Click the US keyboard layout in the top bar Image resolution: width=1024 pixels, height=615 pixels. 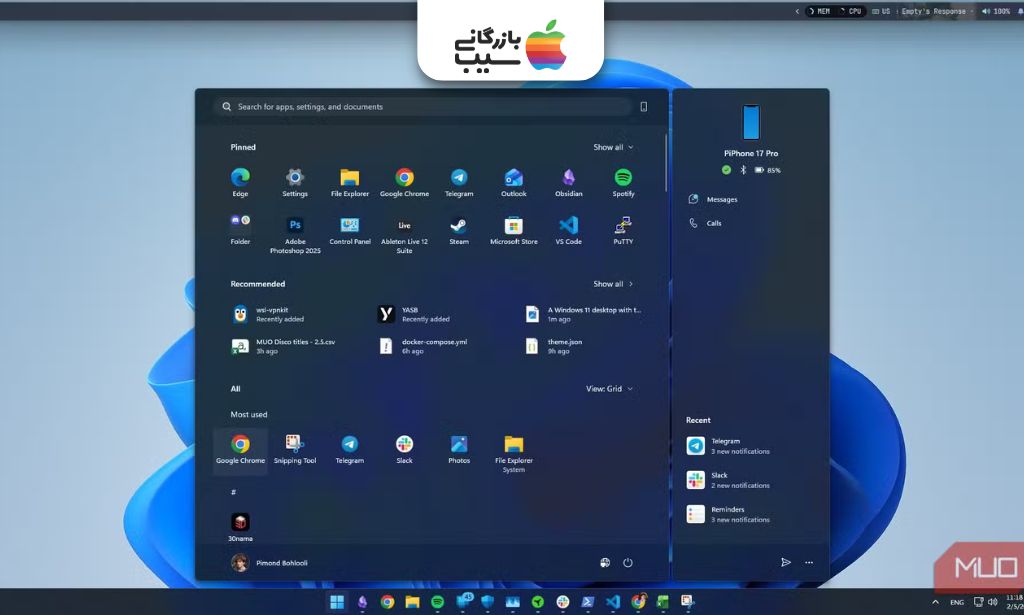point(881,11)
